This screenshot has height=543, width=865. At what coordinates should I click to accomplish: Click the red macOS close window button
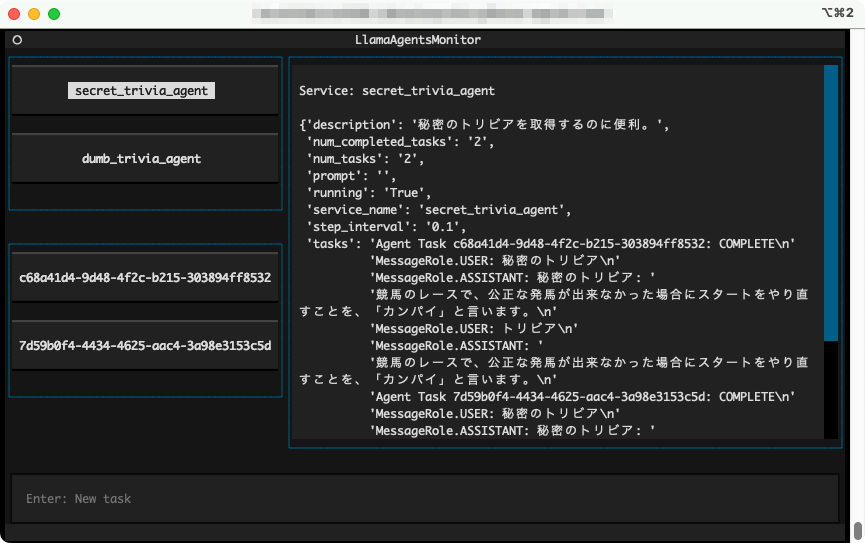tap(14, 14)
